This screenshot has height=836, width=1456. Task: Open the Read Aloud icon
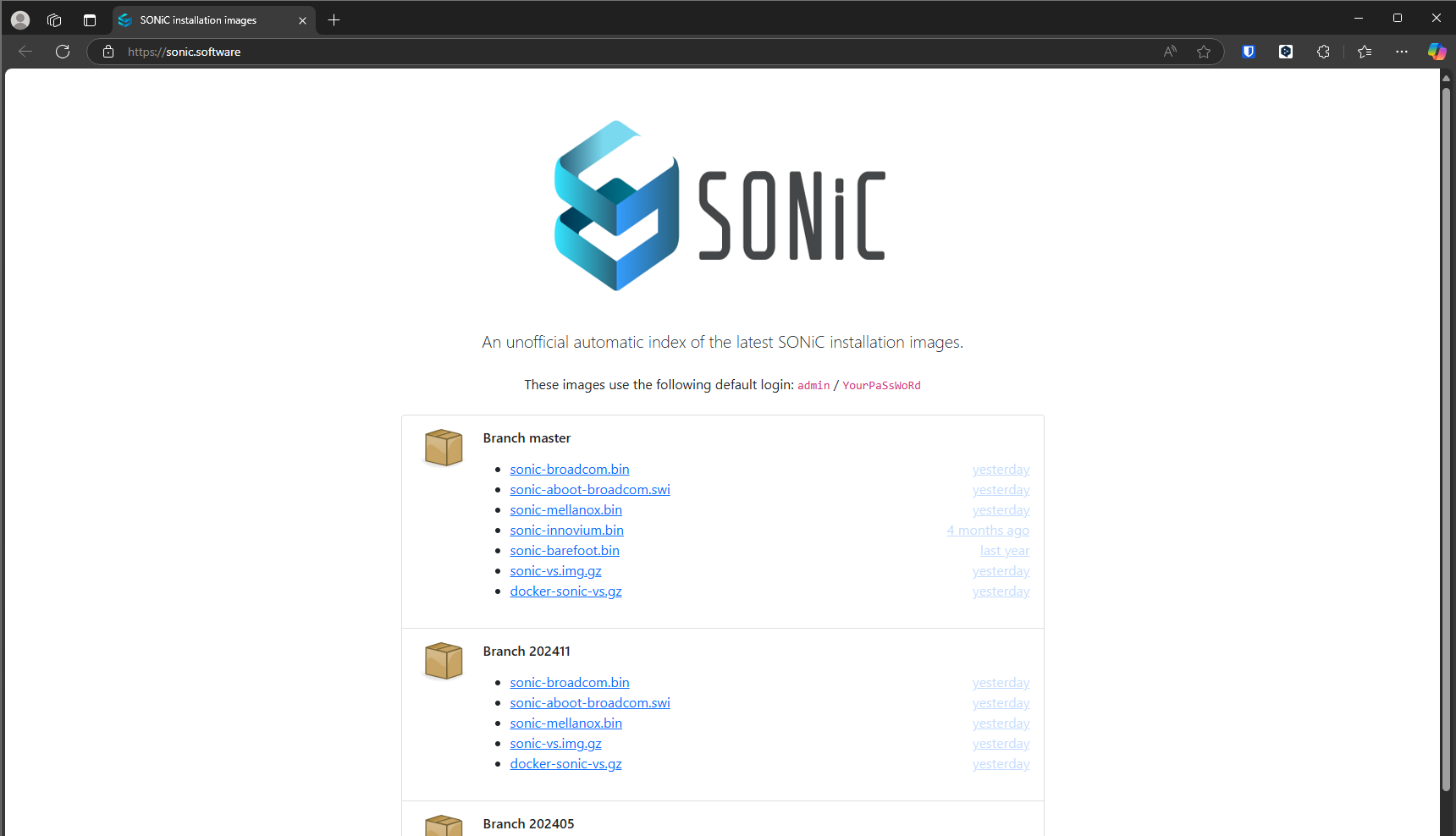tap(1170, 52)
